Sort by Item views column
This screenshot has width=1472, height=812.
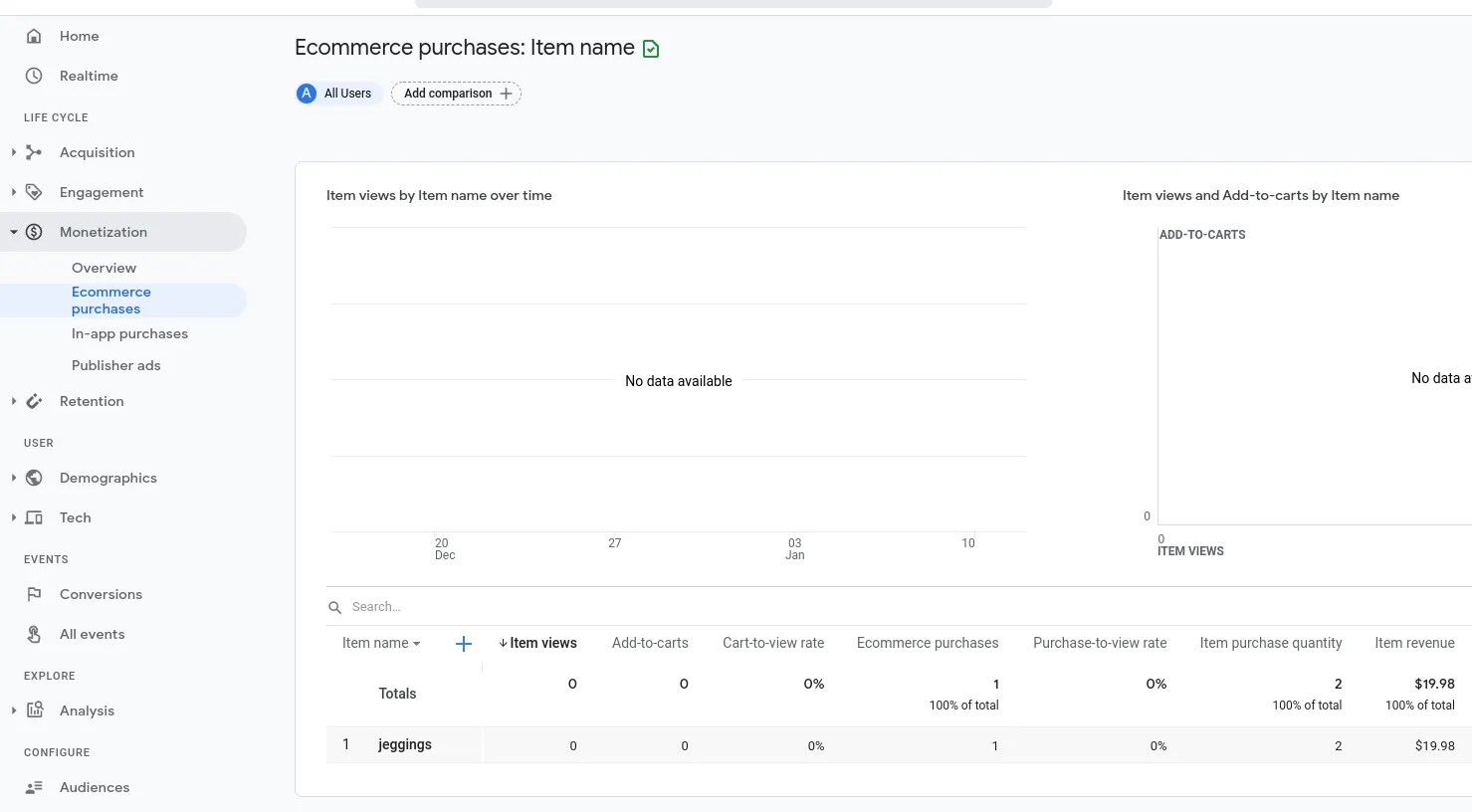[x=543, y=643]
